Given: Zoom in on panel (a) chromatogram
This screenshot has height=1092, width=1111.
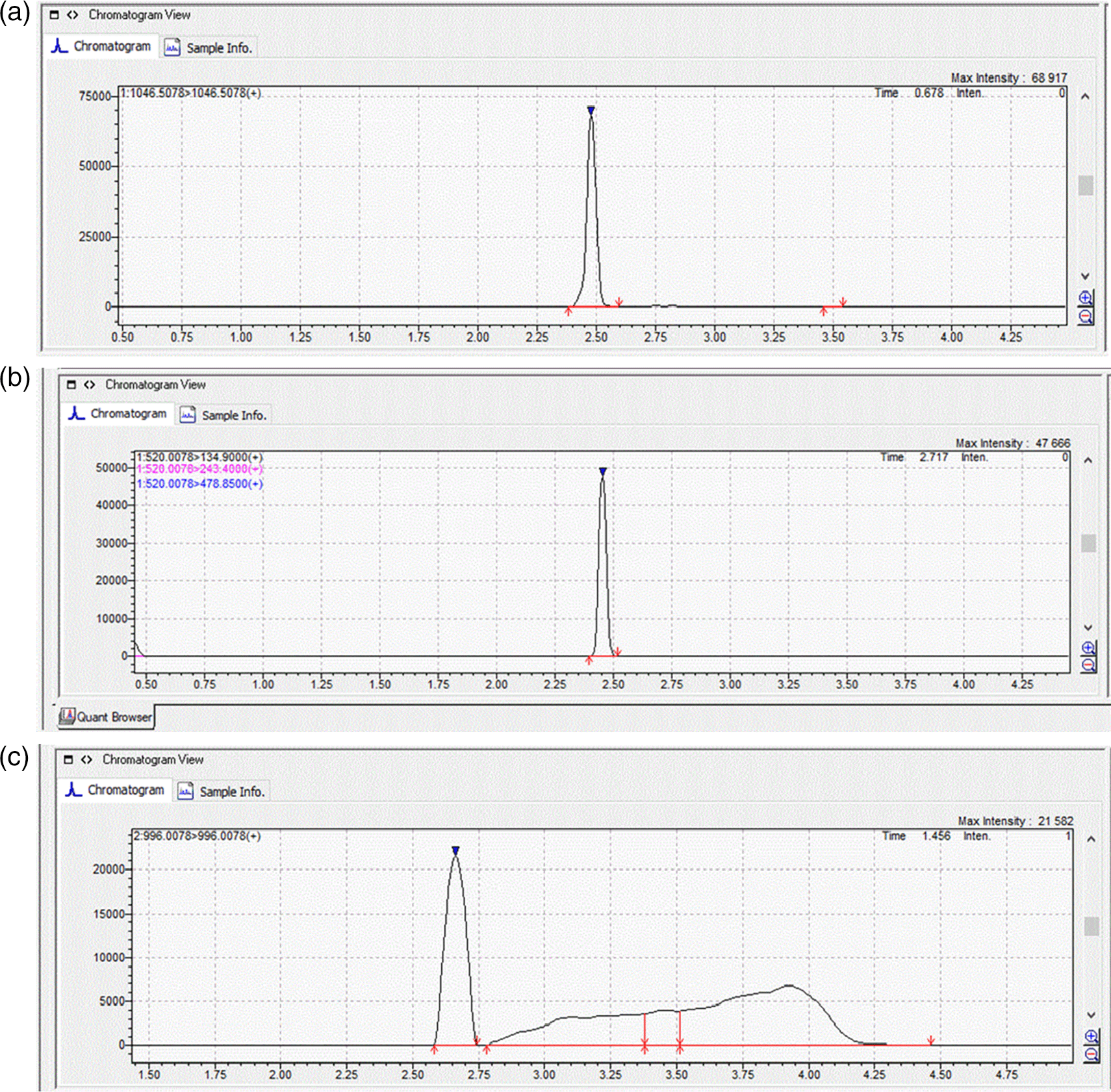Looking at the screenshot, I should 1085,298.
